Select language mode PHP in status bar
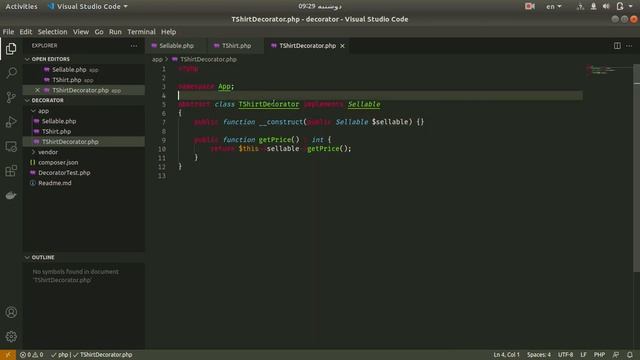The height and width of the screenshot is (360, 640). coord(599,355)
